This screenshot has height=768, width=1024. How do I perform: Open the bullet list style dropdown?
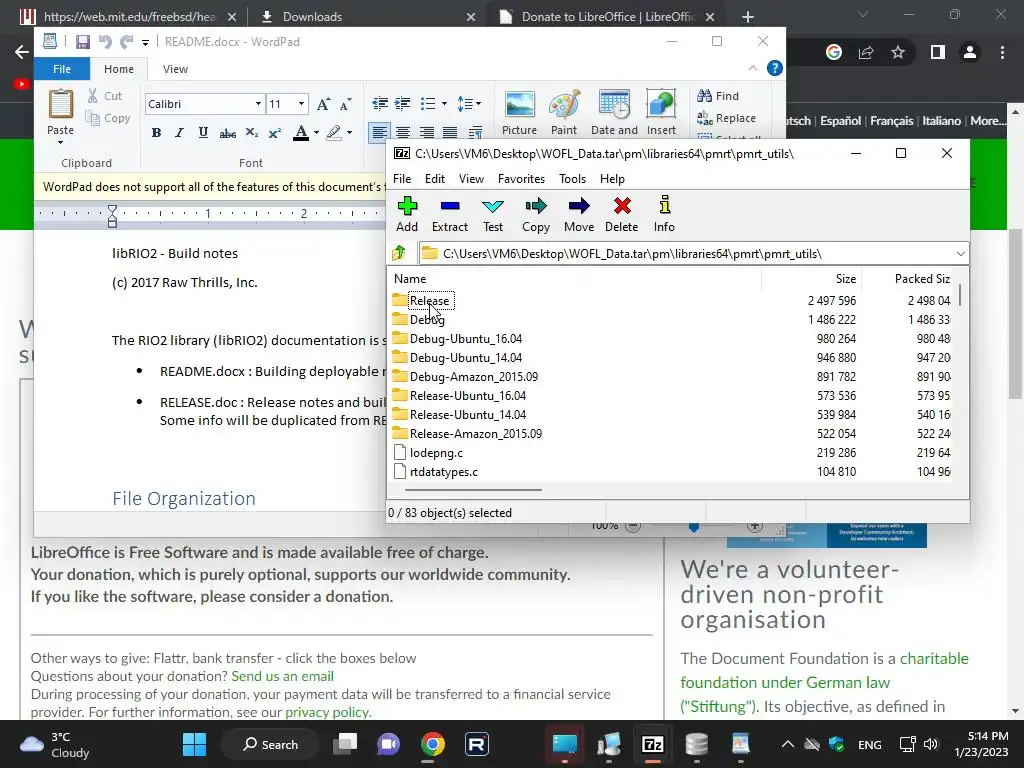coord(445,104)
